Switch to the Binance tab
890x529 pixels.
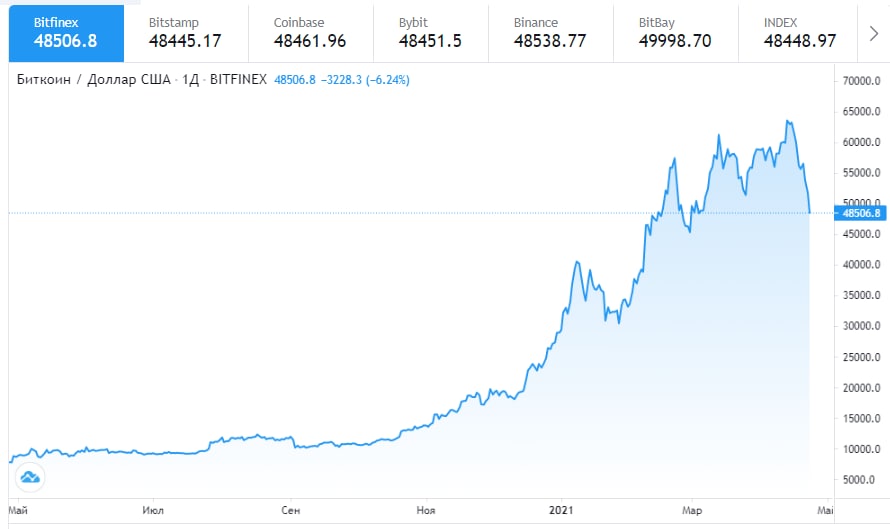(549, 33)
